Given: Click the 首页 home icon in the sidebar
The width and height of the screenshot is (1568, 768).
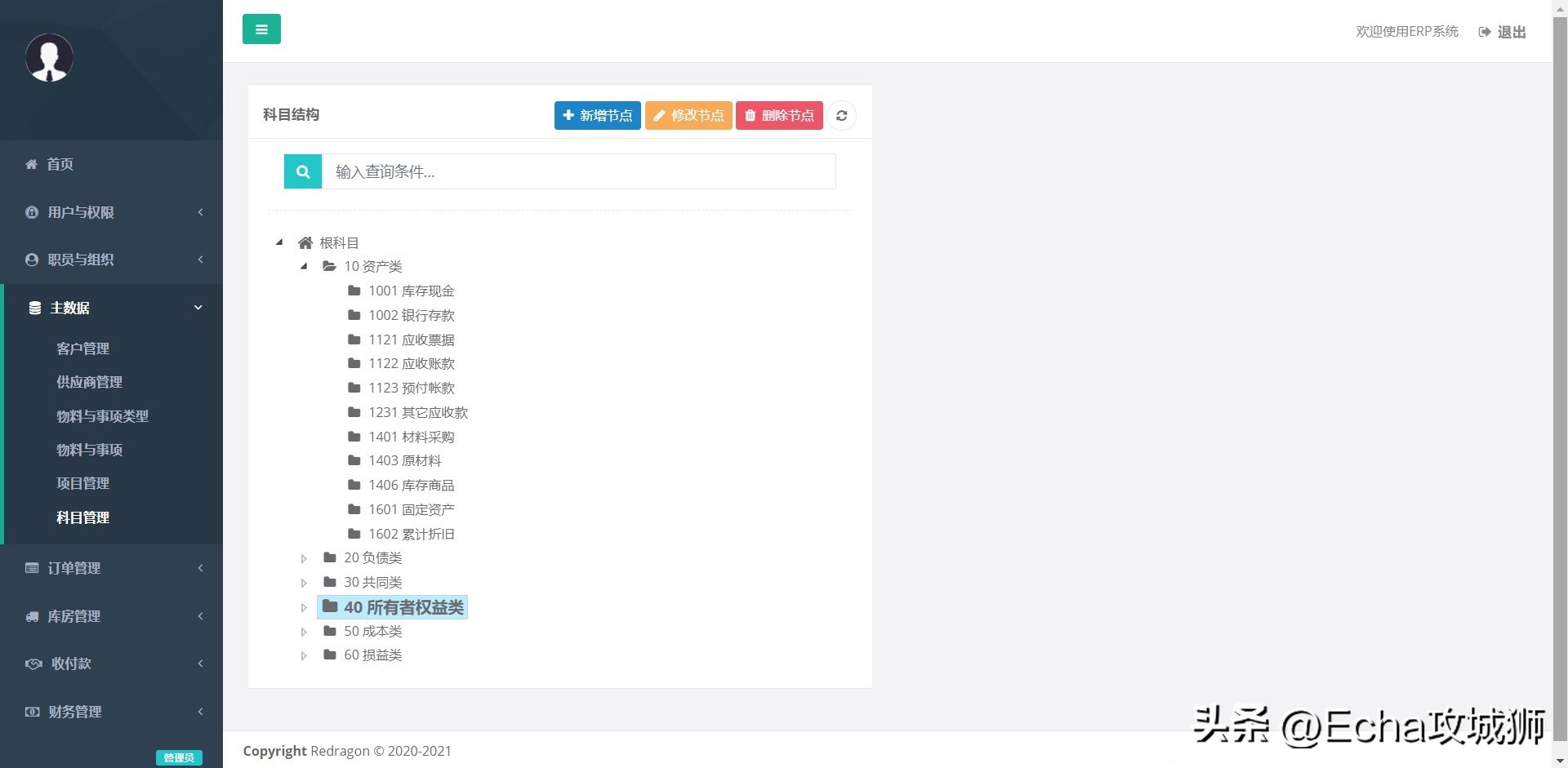Looking at the screenshot, I should click(x=31, y=164).
